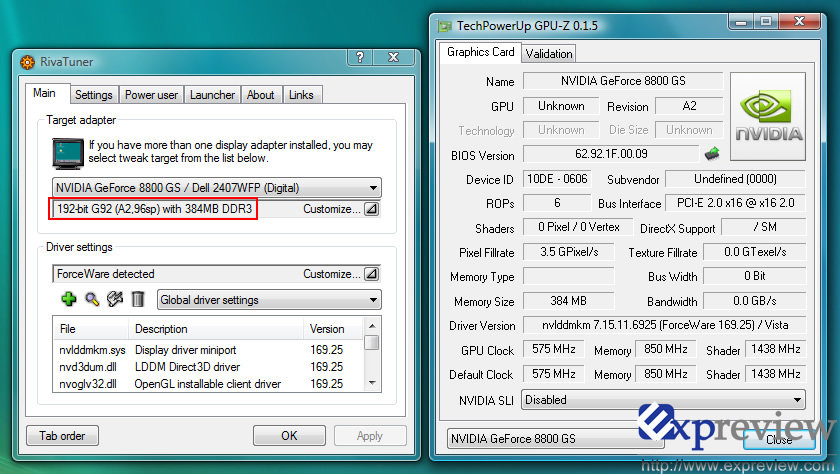
Task: Click the Bus Width field 0 Bit
Action: click(754, 276)
